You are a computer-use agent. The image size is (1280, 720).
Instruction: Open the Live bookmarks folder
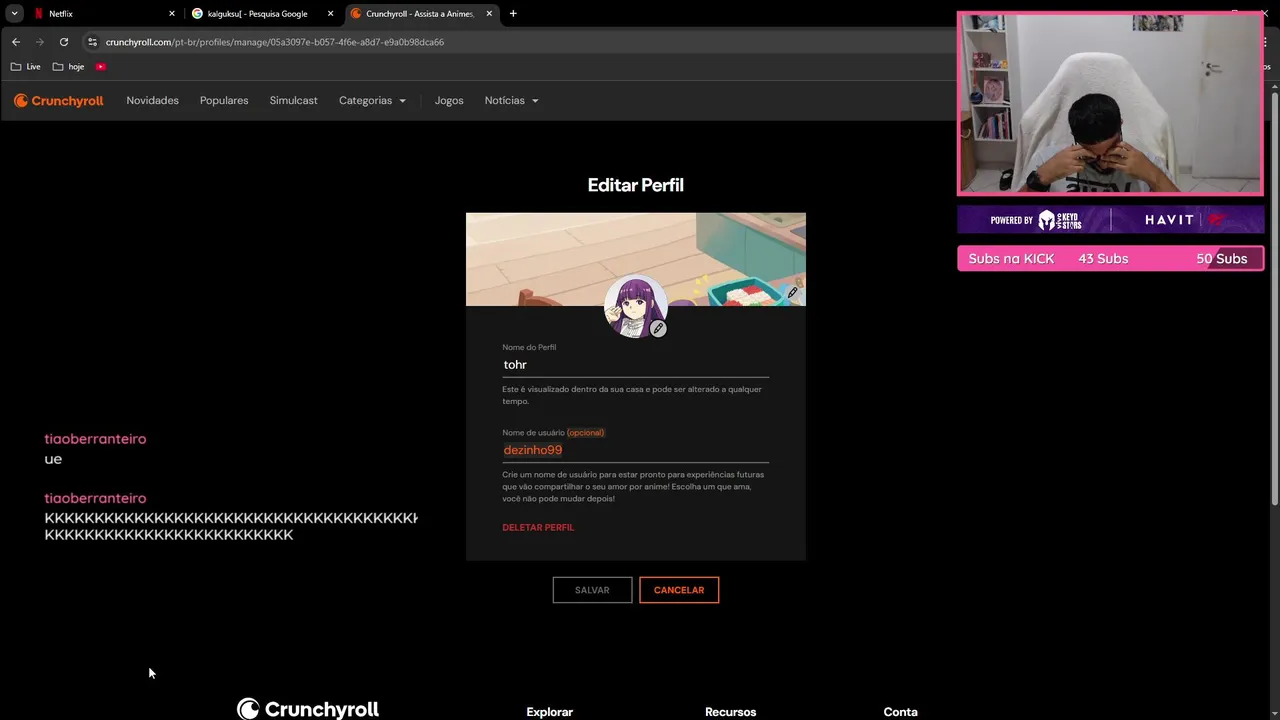[x=26, y=67]
